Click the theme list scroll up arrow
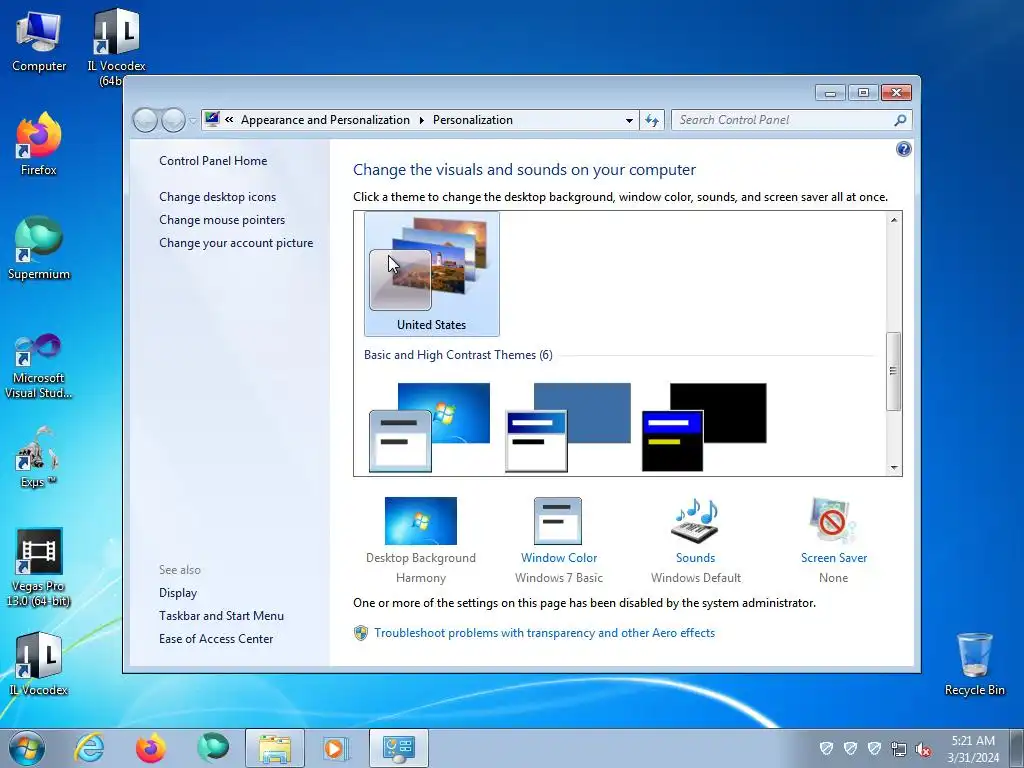Image resolution: width=1024 pixels, height=768 pixels. (x=893, y=220)
